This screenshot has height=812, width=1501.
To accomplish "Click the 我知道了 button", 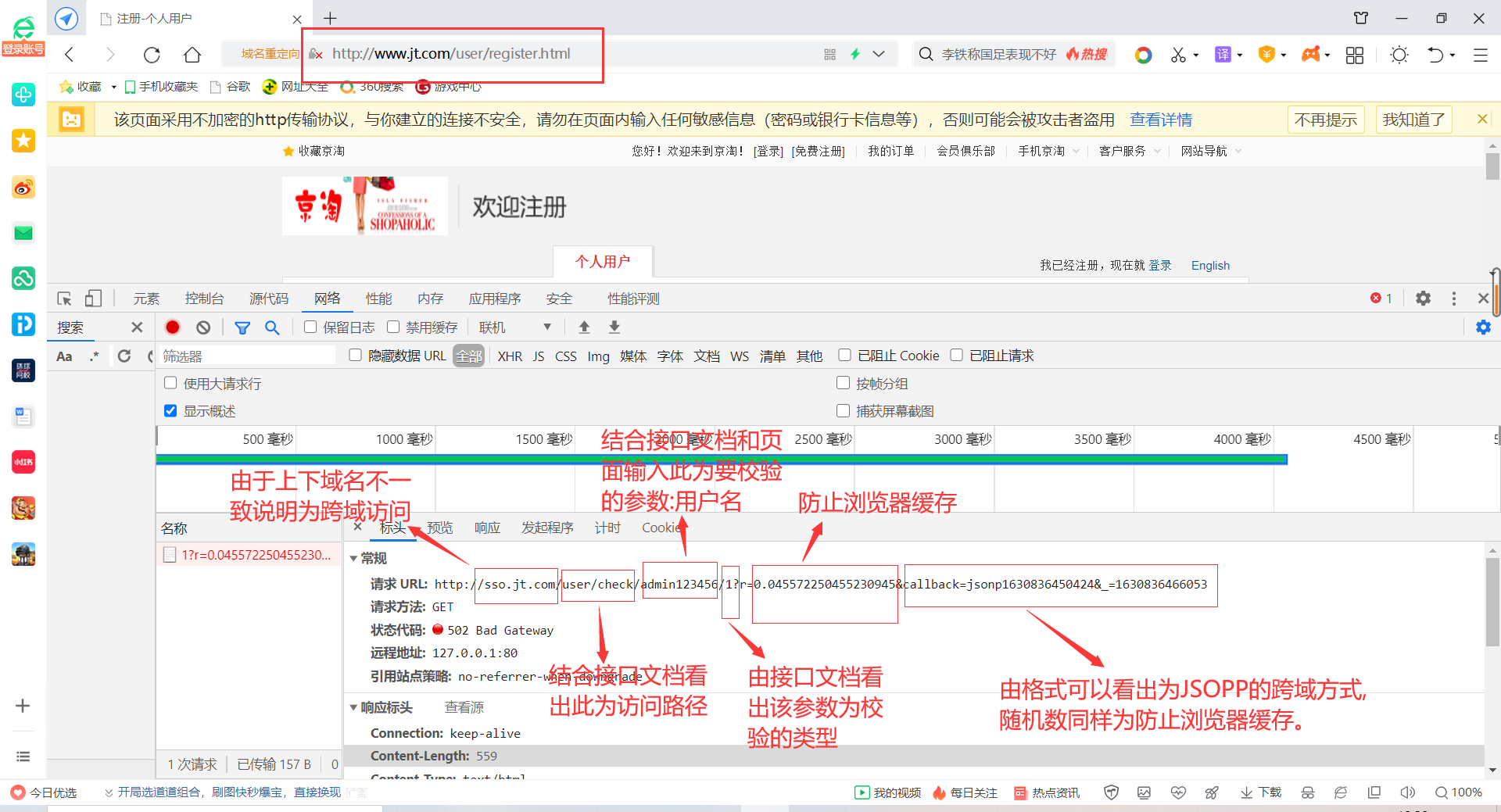I will click(1413, 120).
